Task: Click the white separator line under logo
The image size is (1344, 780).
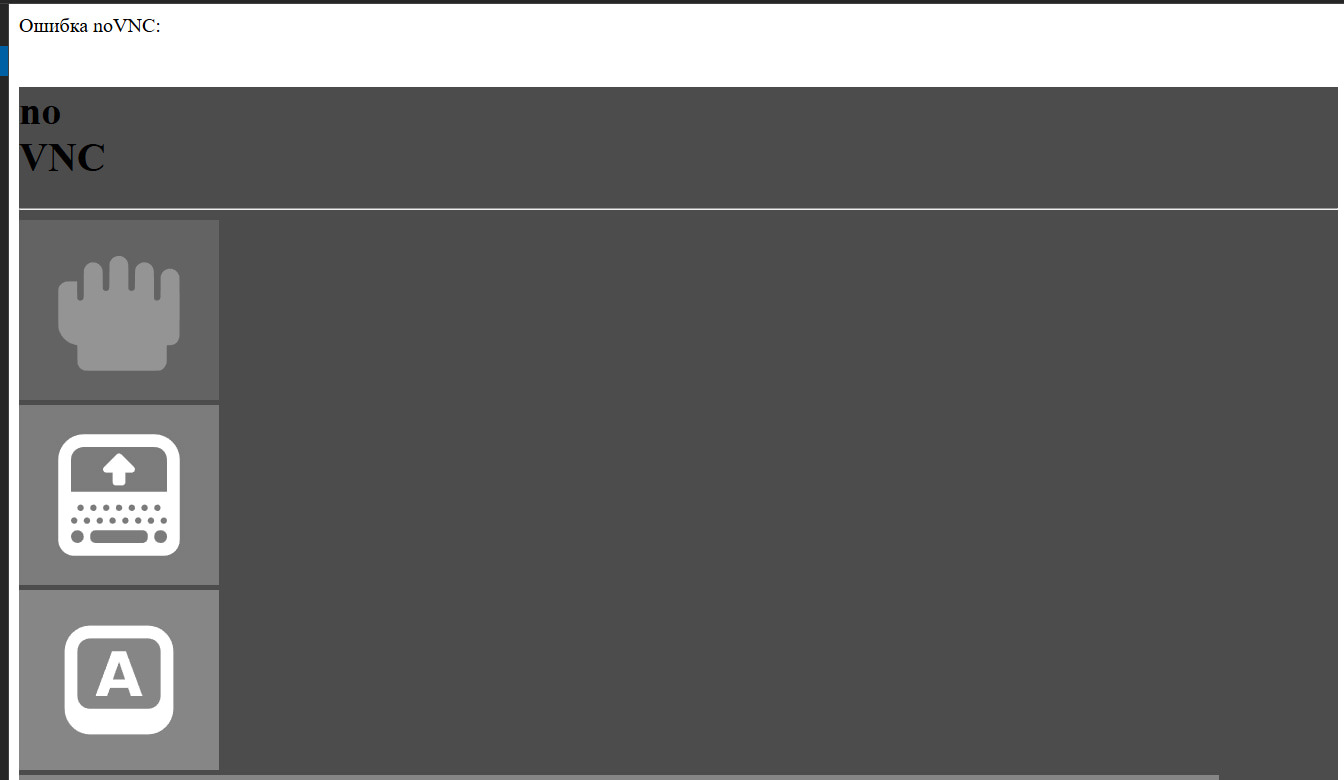Action: pyautogui.click(x=678, y=209)
